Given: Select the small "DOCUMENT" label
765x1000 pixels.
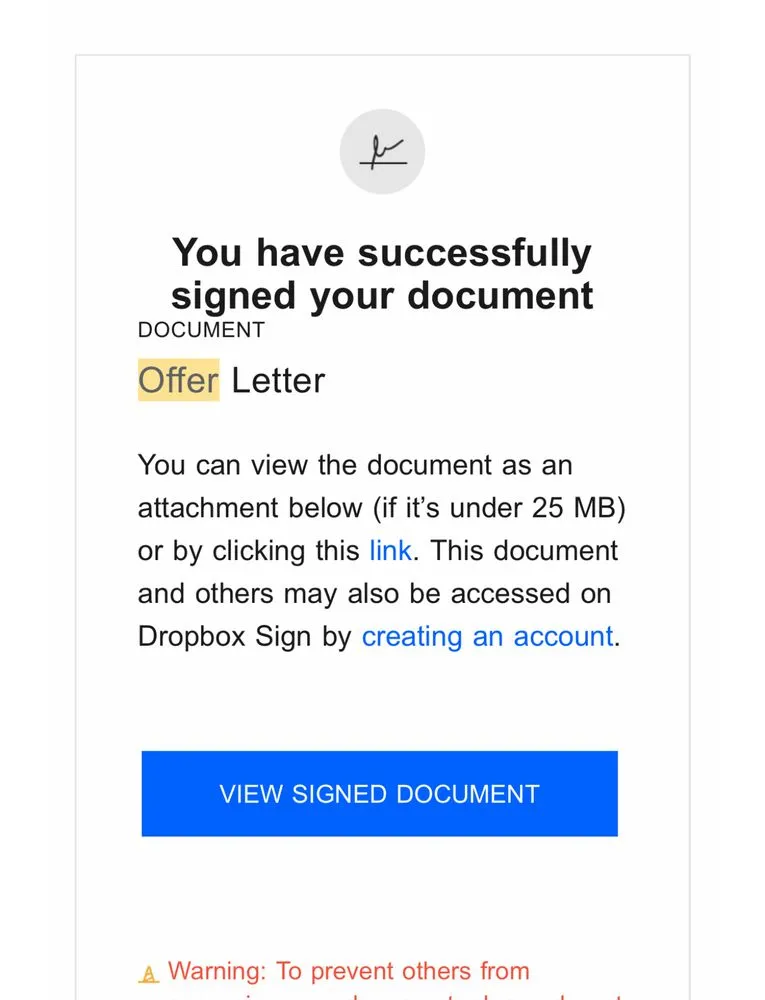Looking at the screenshot, I should coord(201,330).
